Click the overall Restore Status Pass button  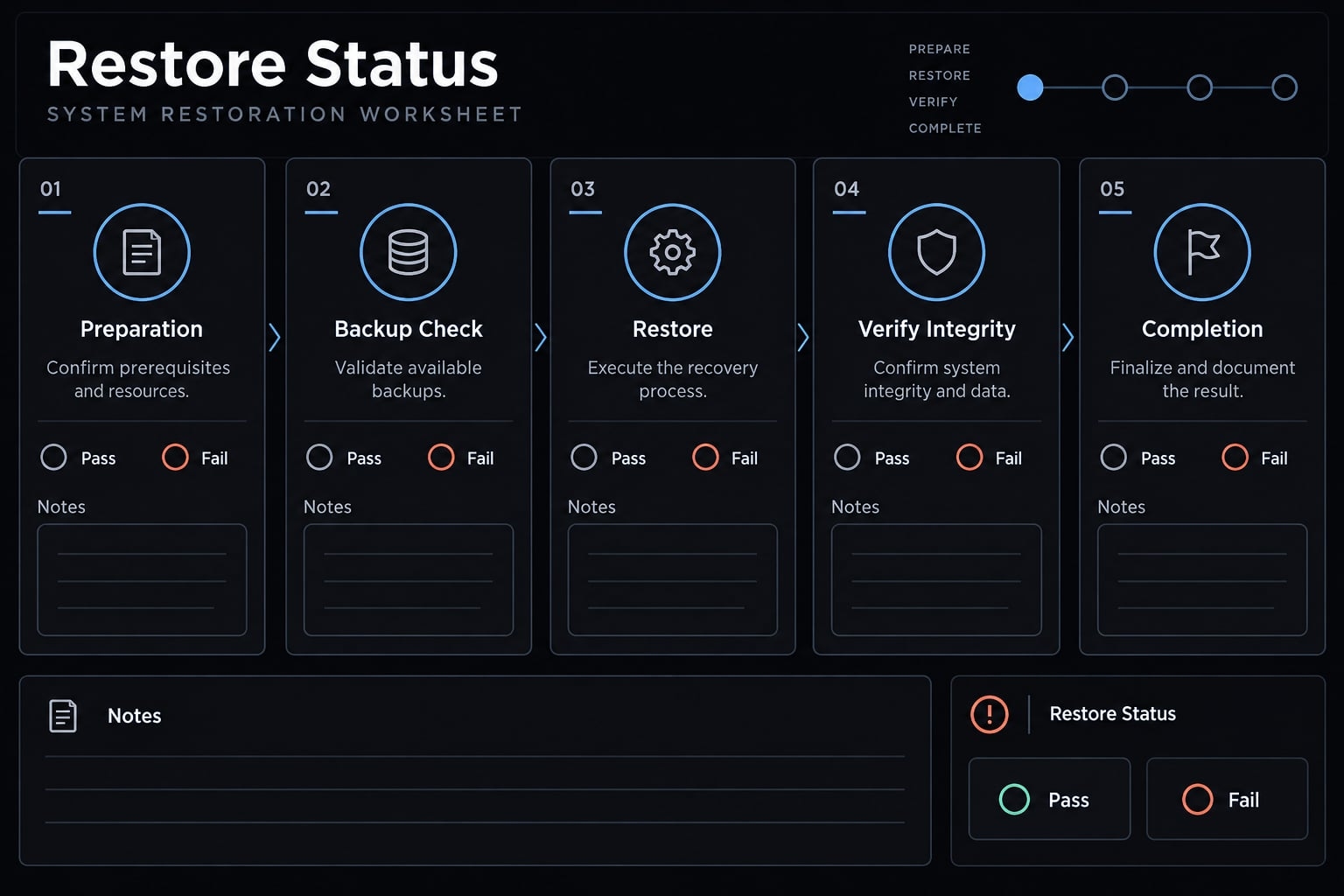pos(1049,799)
